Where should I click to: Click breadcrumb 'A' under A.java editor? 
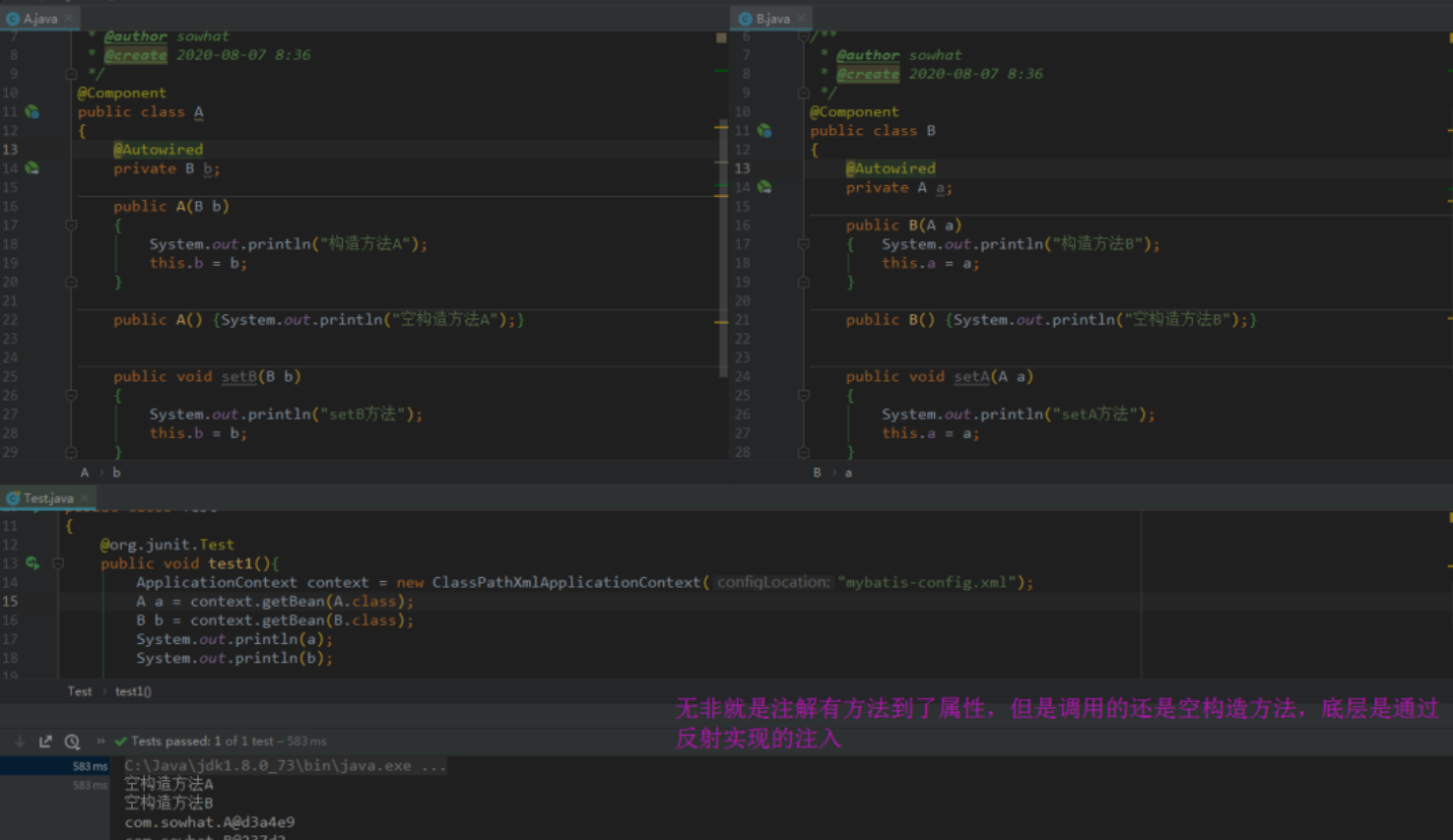click(85, 473)
